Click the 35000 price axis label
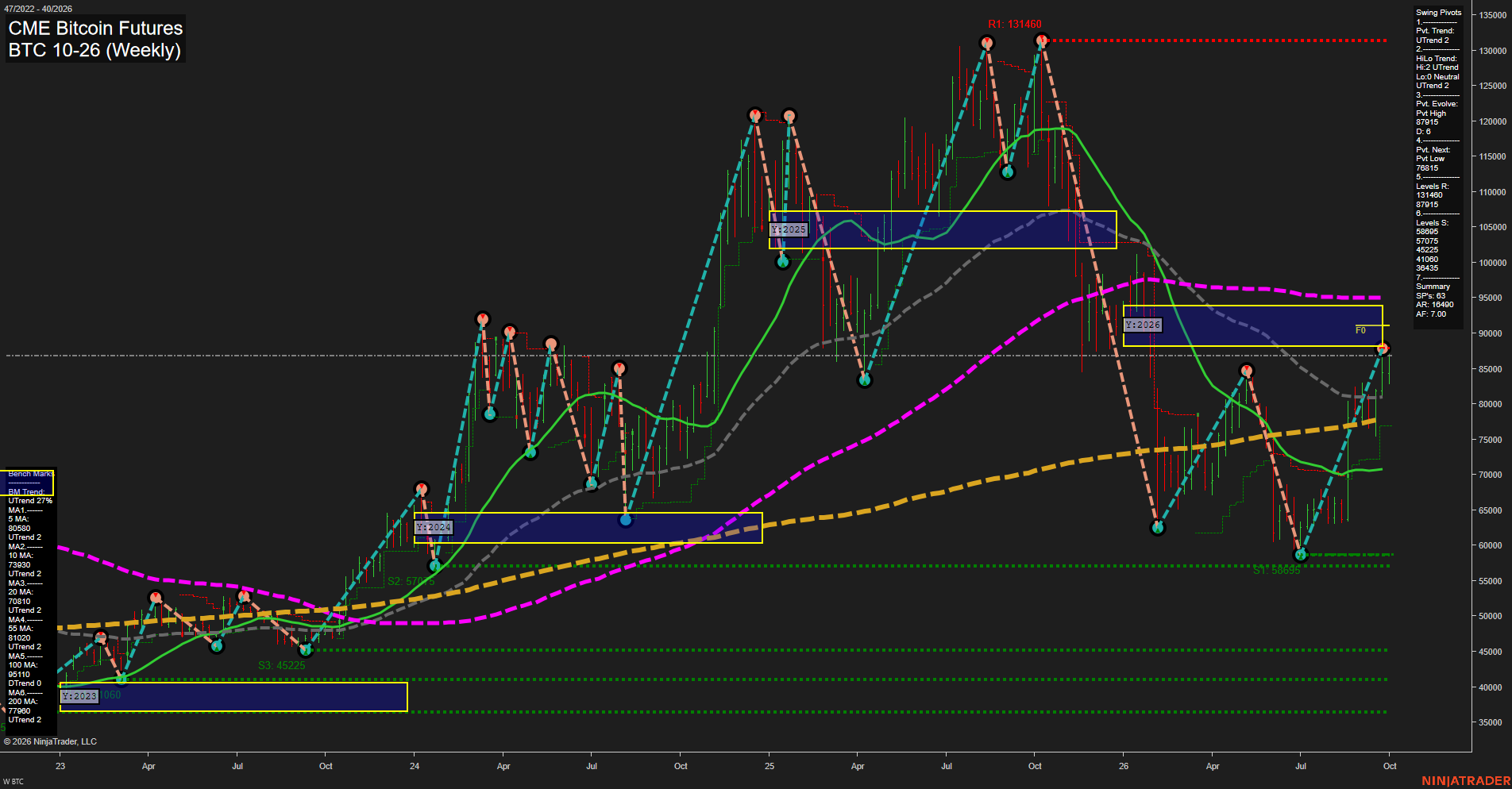The image size is (1512, 789). 1490,723
